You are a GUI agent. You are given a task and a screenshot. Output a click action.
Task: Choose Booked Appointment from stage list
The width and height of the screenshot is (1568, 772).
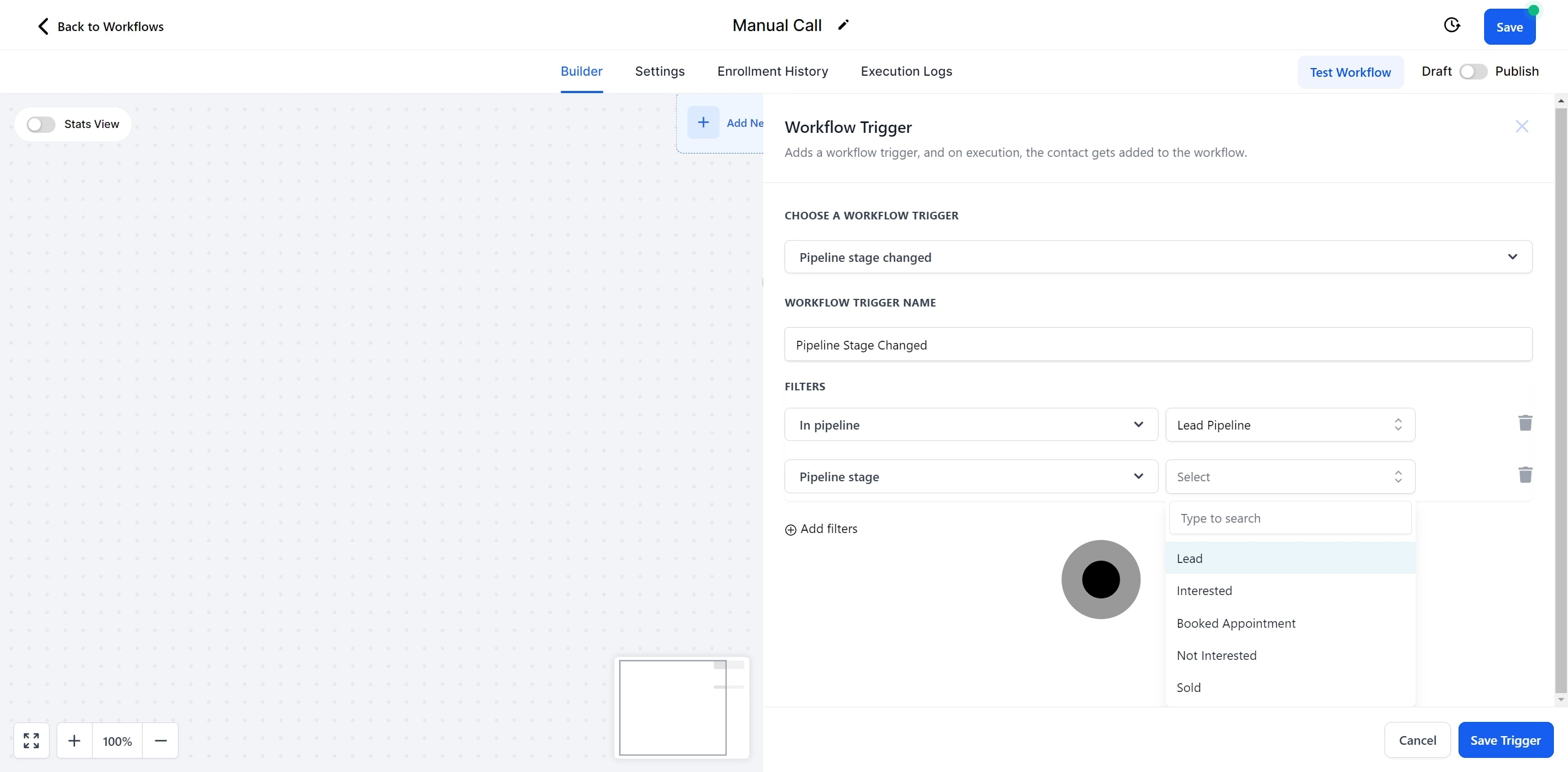(1236, 623)
